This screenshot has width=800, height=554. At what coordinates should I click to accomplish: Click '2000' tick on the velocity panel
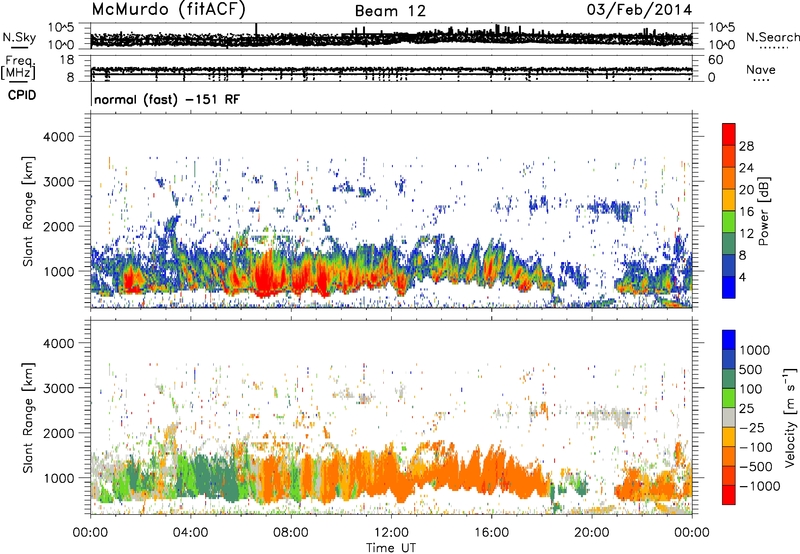(x=58, y=433)
